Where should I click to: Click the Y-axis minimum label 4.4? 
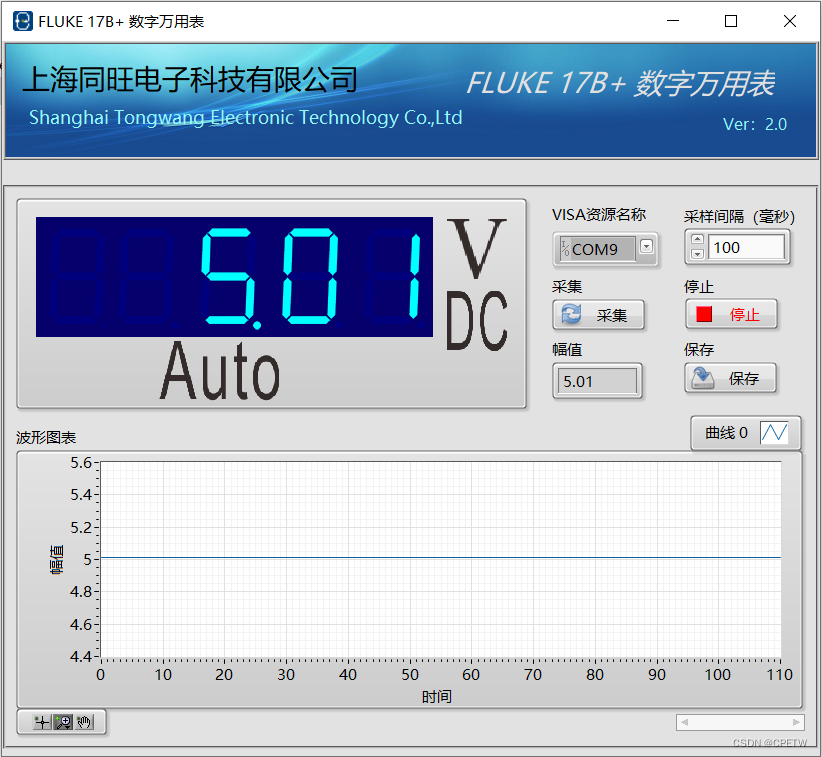click(81, 656)
